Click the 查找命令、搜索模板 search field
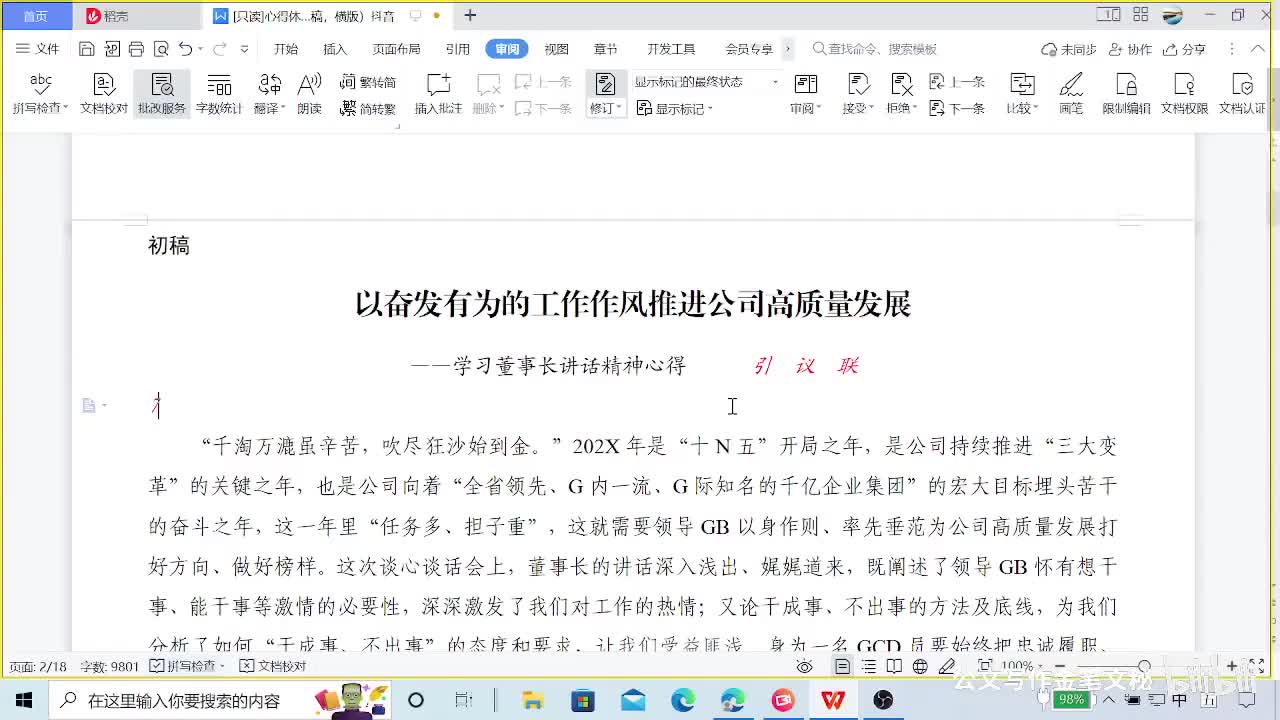The height and width of the screenshot is (720, 1280). click(x=875, y=49)
